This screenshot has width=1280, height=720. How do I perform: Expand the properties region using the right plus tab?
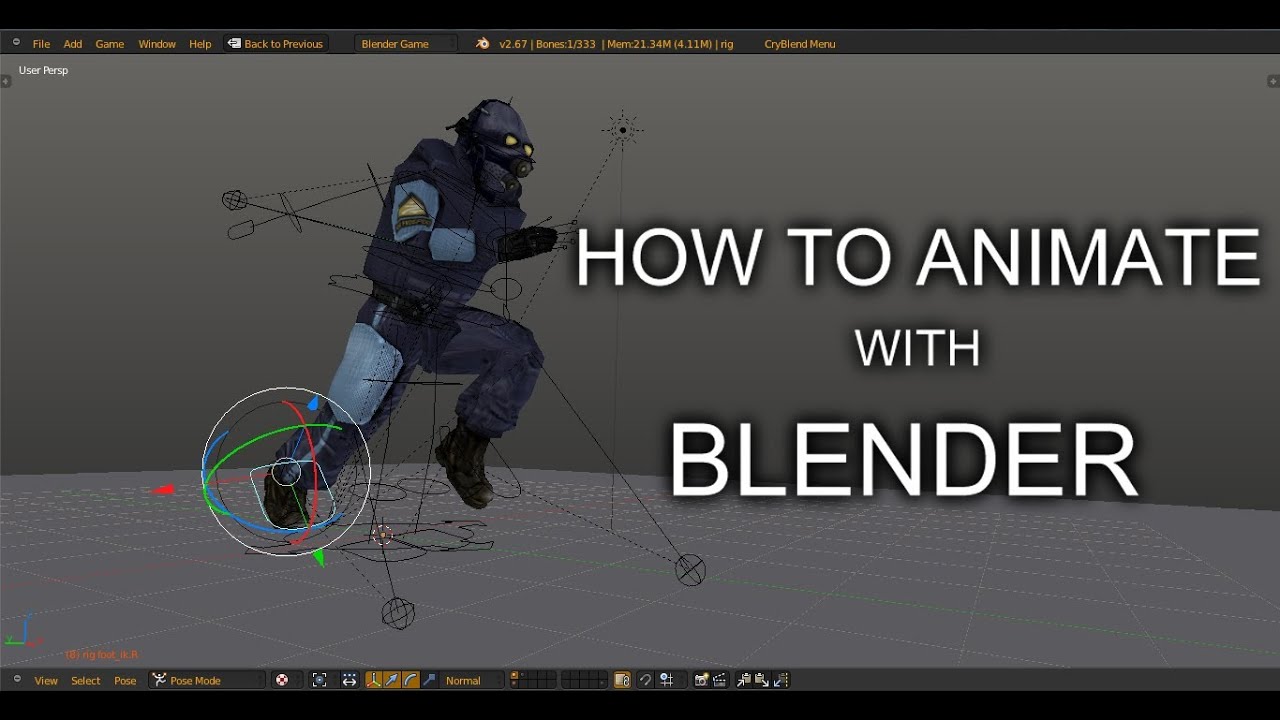[1274, 81]
